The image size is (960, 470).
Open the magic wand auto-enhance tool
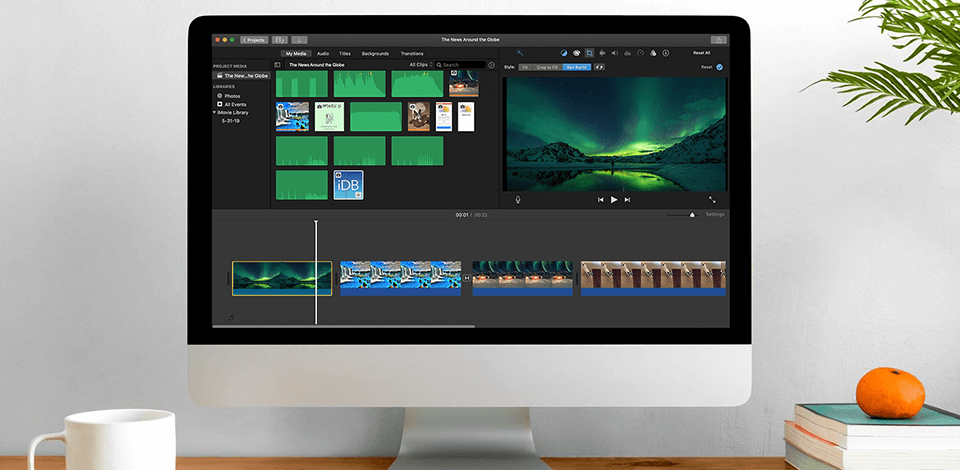coord(520,53)
